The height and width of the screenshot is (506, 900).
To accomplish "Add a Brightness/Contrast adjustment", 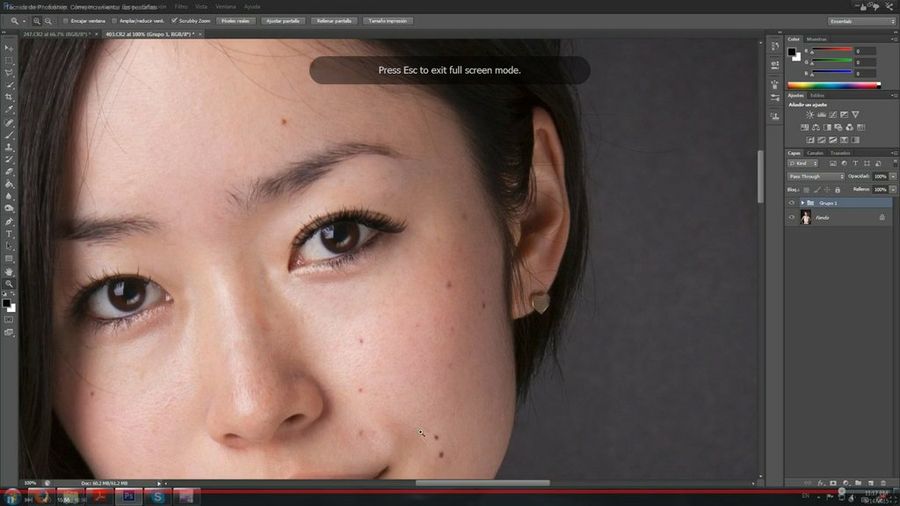I will [809, 115].
